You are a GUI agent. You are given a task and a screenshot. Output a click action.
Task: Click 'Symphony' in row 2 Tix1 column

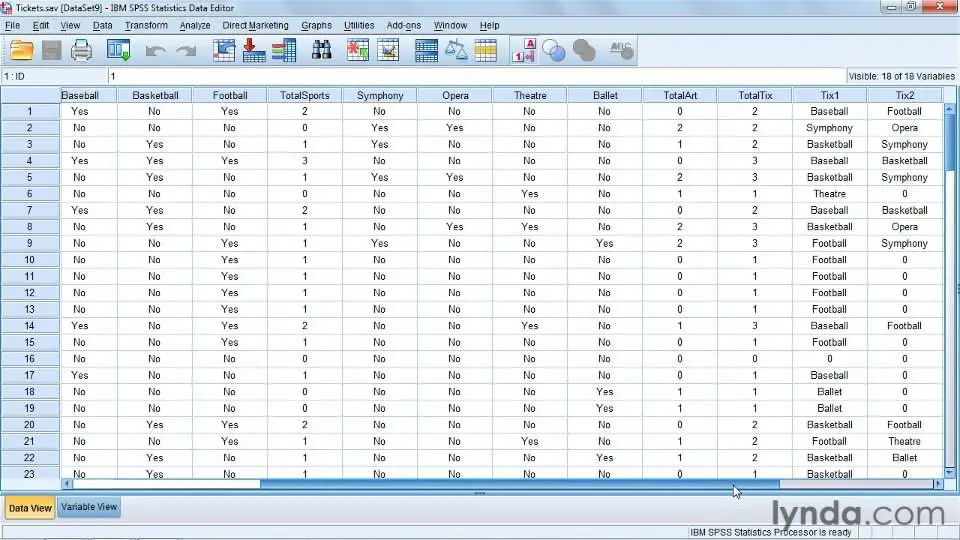click(x=830, y=128)
